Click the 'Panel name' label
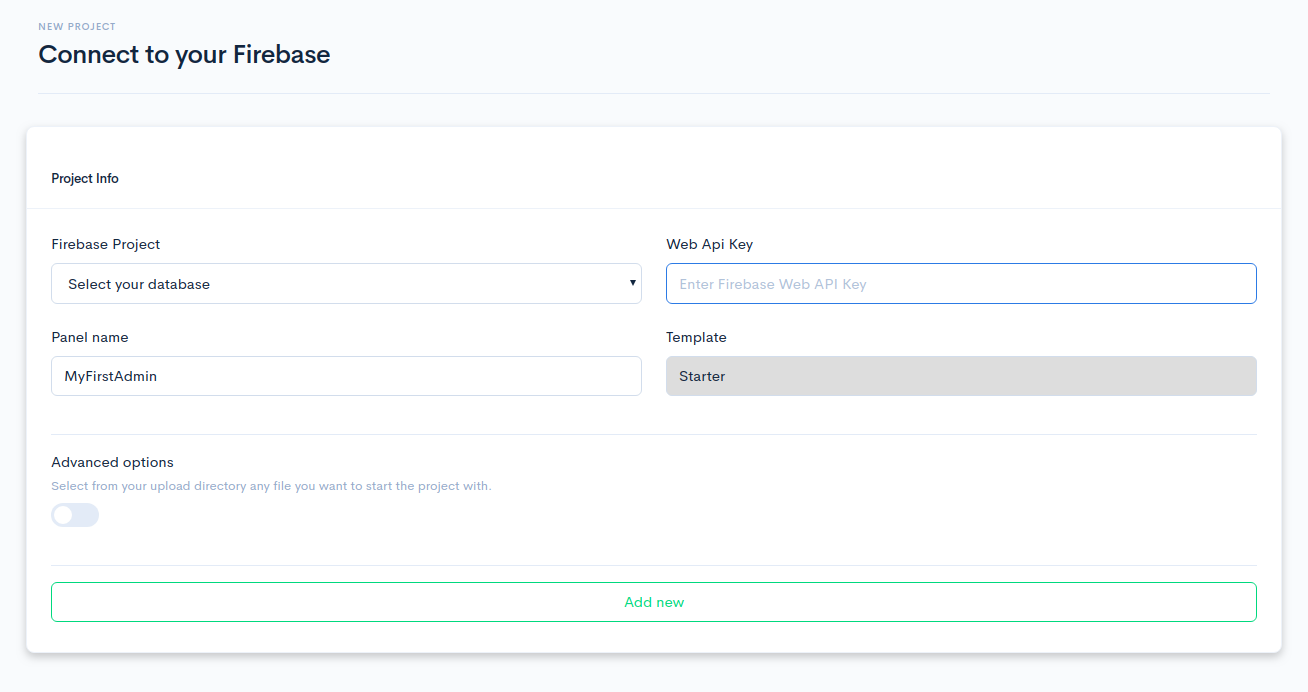The image size is (1308, 692). point(90,337)
